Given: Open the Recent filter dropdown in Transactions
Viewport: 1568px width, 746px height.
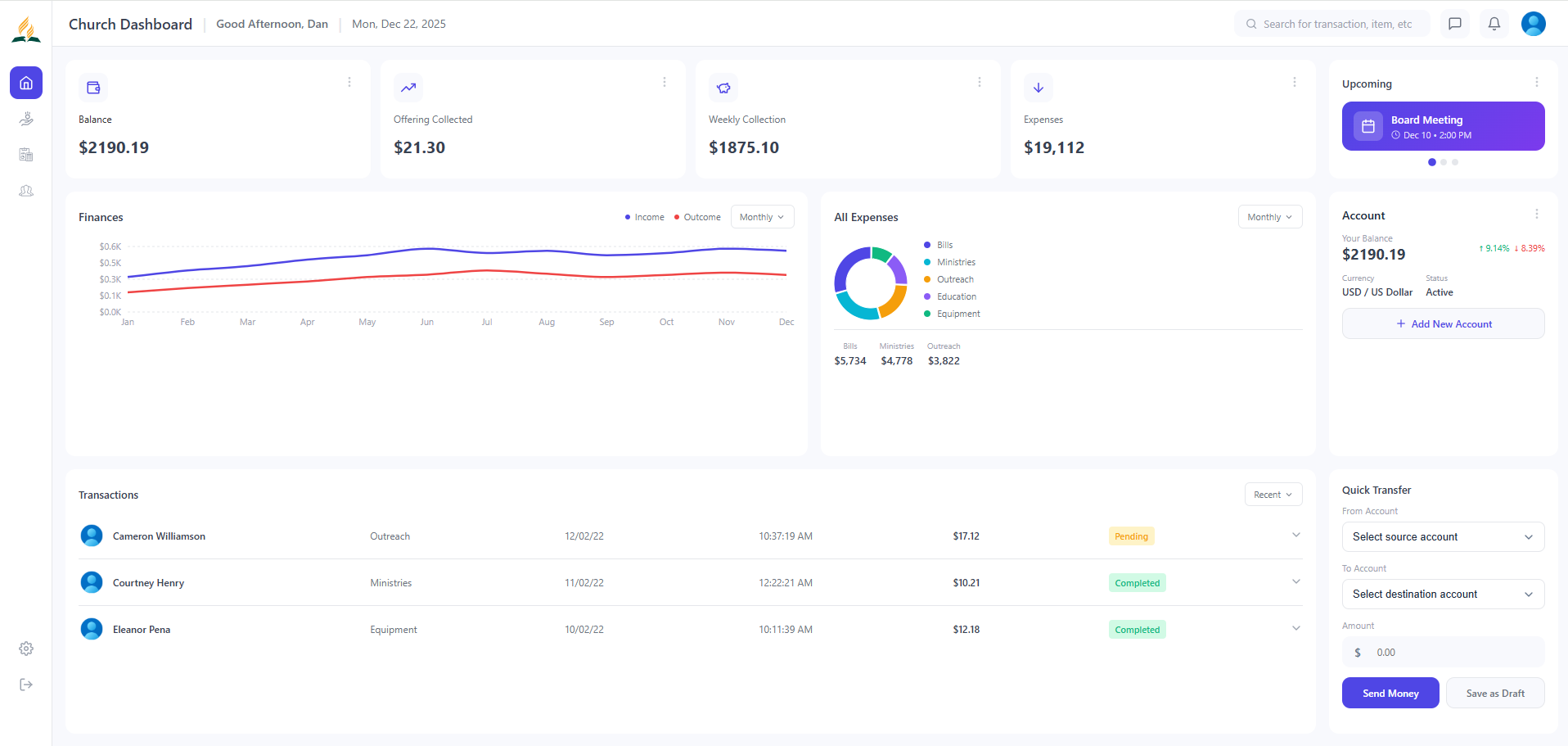Looking at the screenshot, I should pos(1273,494).
